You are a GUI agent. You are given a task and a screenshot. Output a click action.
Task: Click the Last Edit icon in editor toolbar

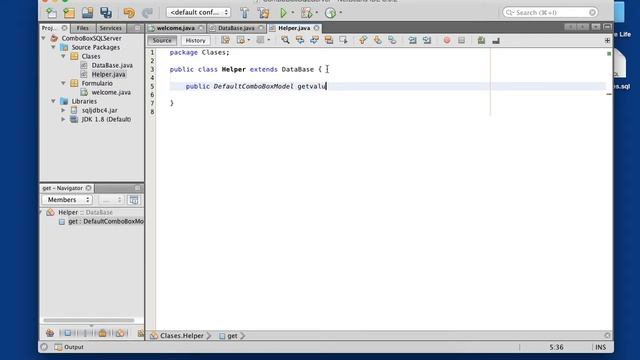pyautogui.click(x=225, y=40)
